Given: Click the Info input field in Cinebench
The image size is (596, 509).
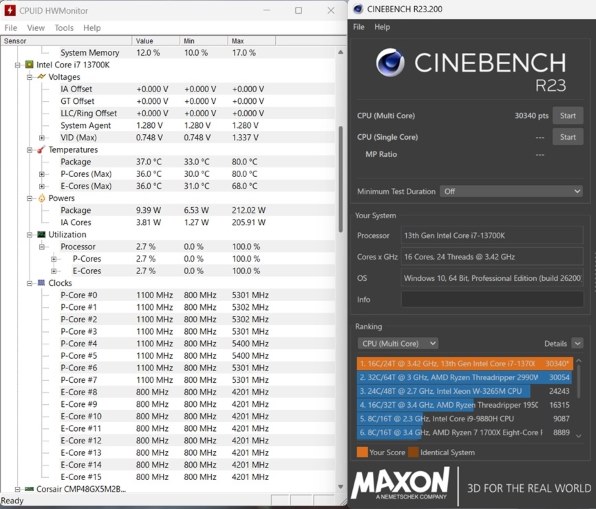Looking at the screenshot, I should (492, 300).
